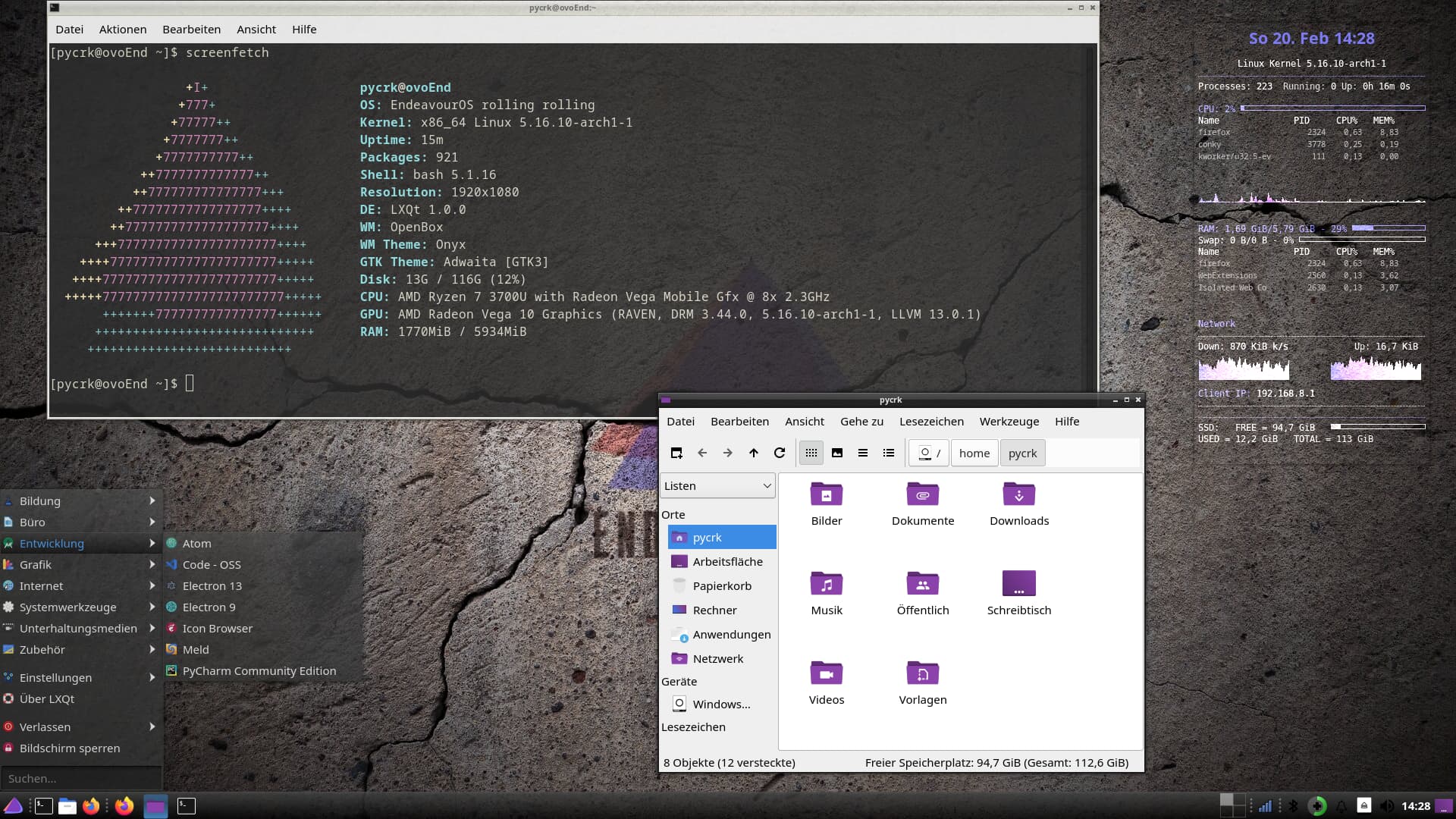
Task: Switch to detailed list view
Action: (x=889, y=453)
